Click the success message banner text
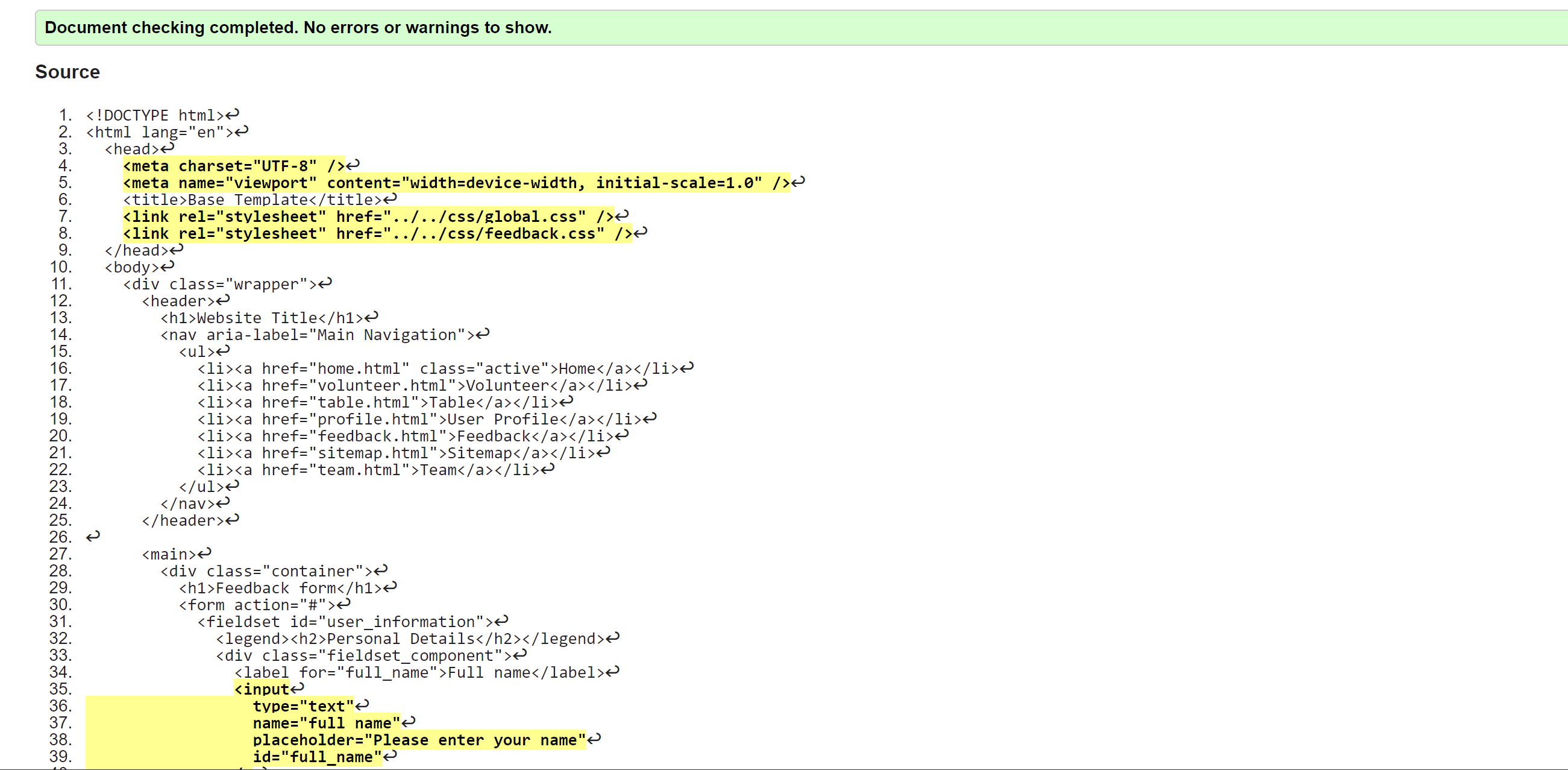1568x770 pixels. point(298,27)
